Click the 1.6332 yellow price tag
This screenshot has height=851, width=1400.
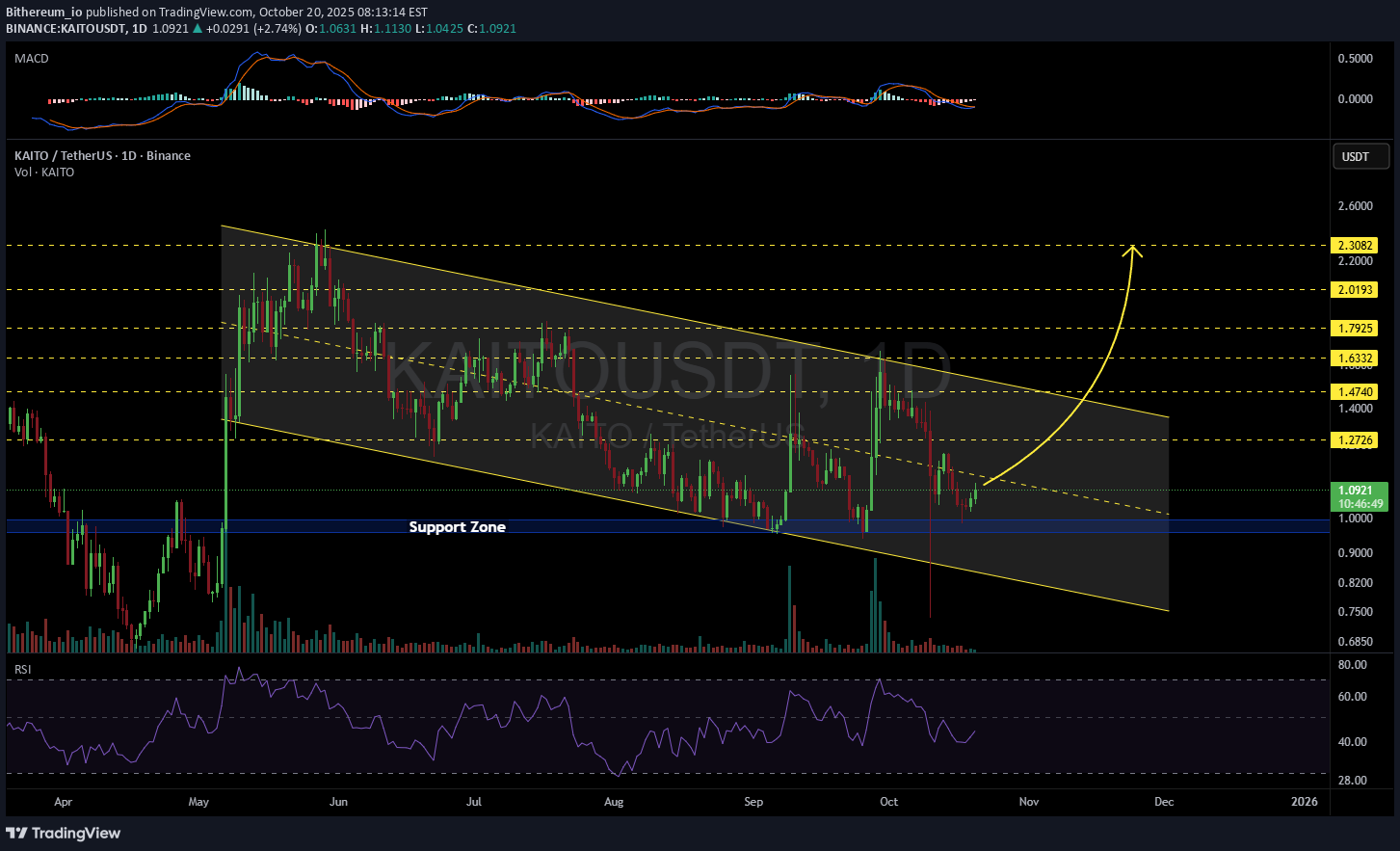pyautogui.click(x=1354, y=359)
